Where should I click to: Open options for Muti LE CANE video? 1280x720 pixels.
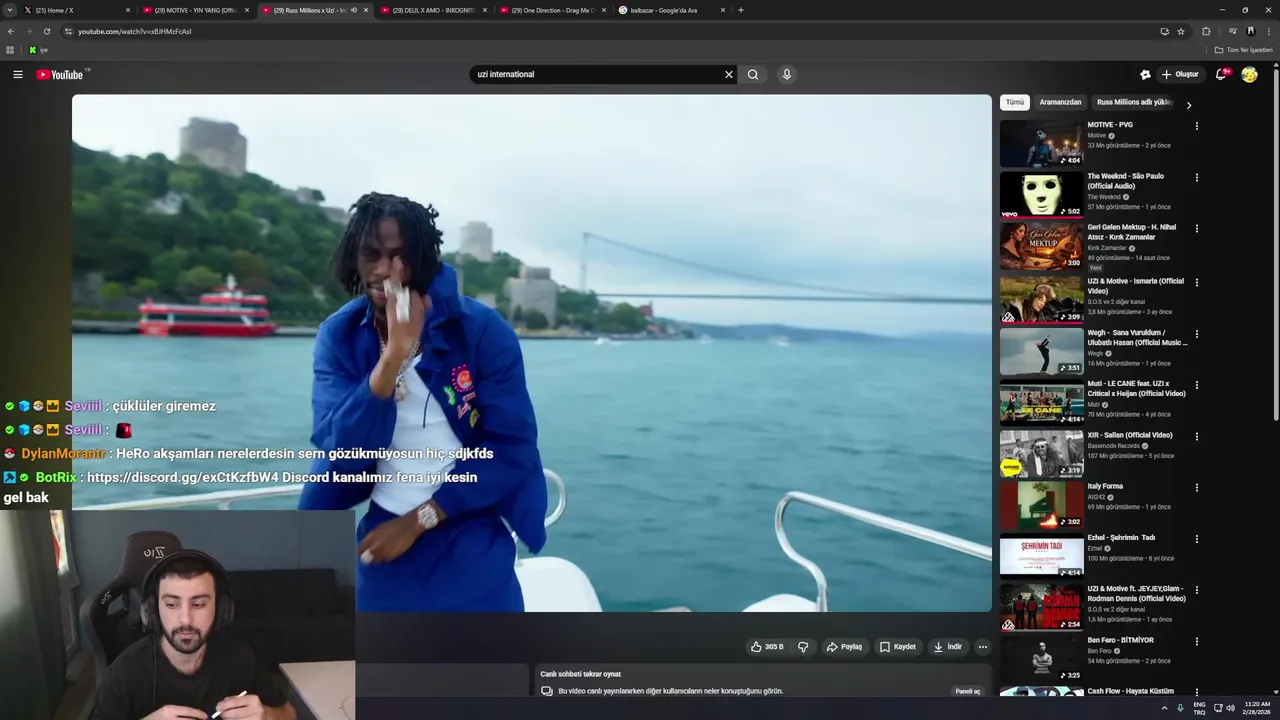1197,384
